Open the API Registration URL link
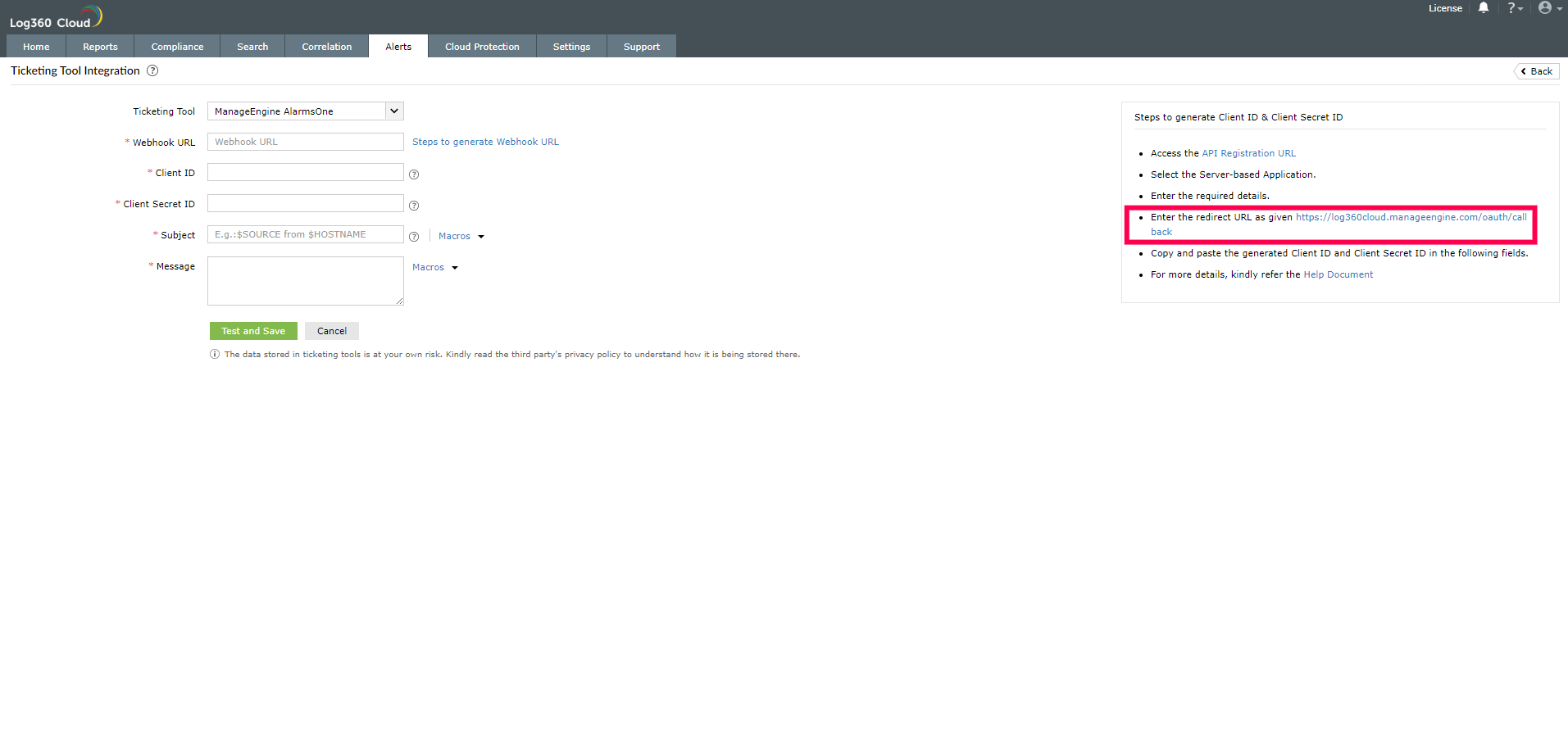Screen dimensions: 1568x752 [1248, 153]
